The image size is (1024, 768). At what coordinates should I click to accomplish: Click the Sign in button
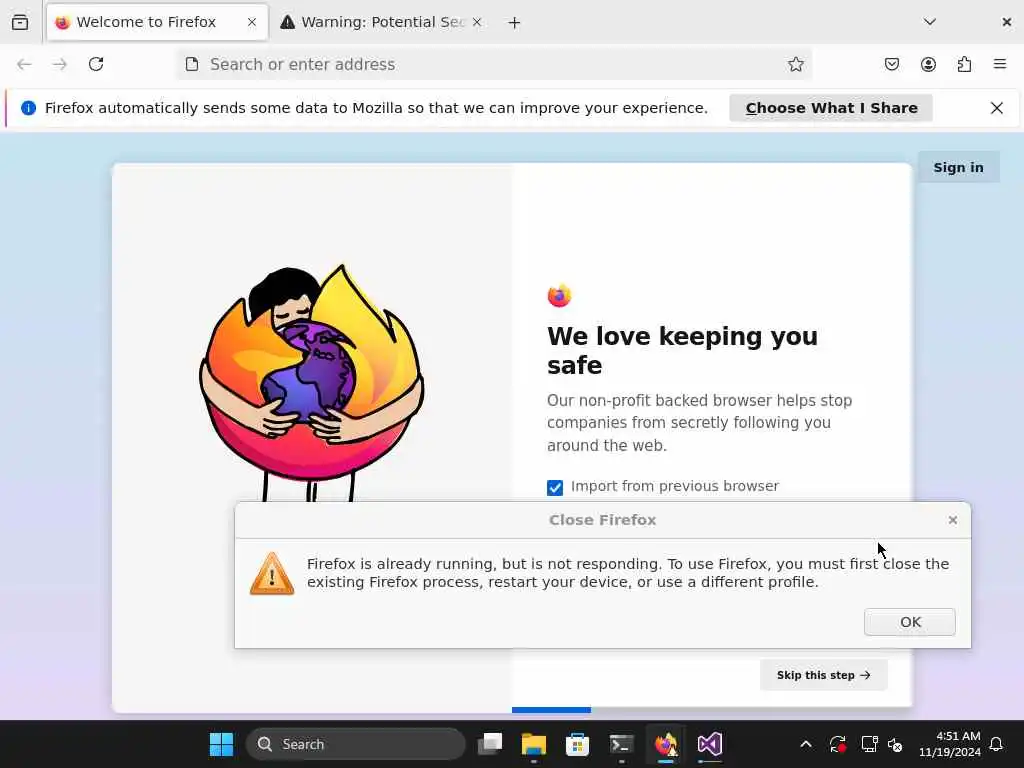(958, 167)
